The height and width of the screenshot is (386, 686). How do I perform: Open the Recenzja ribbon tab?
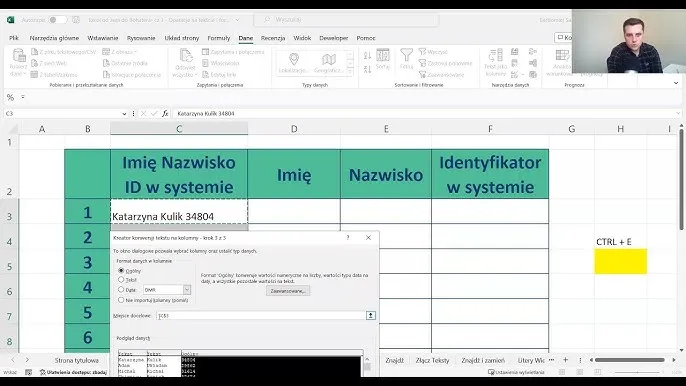[x=273, y=38]
